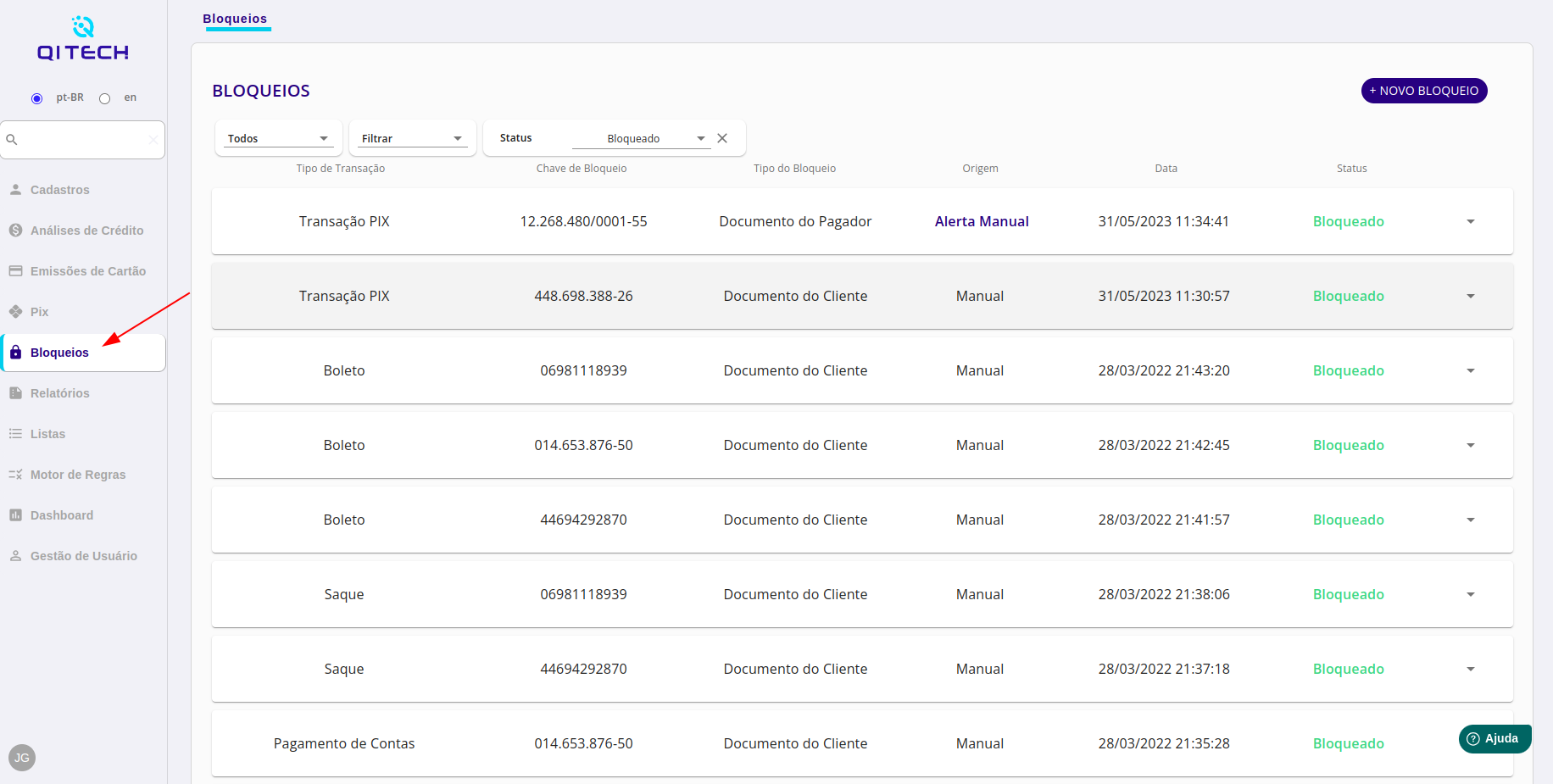
Task: Expand row dated 28/03/2022 21:43:20
Action: pyautogui.click(x=1471, y=371)
